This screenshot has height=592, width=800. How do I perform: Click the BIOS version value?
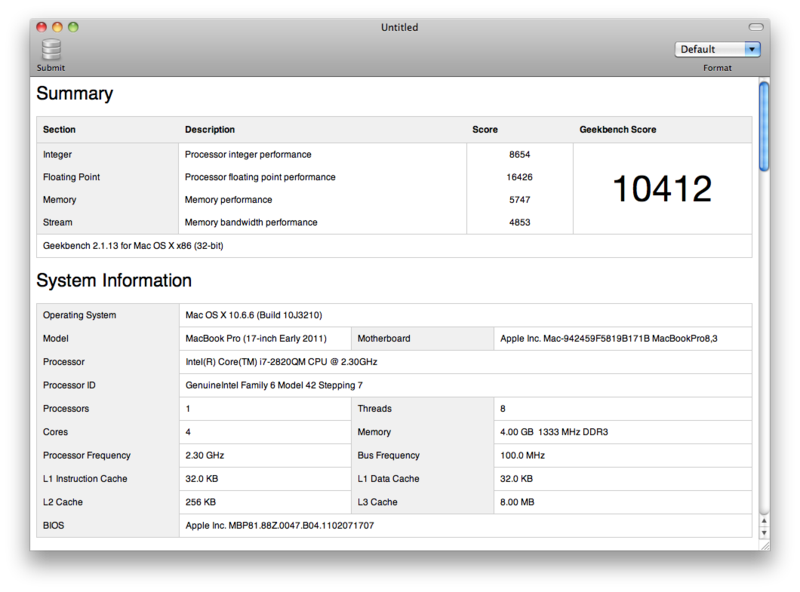pos(280,525)
